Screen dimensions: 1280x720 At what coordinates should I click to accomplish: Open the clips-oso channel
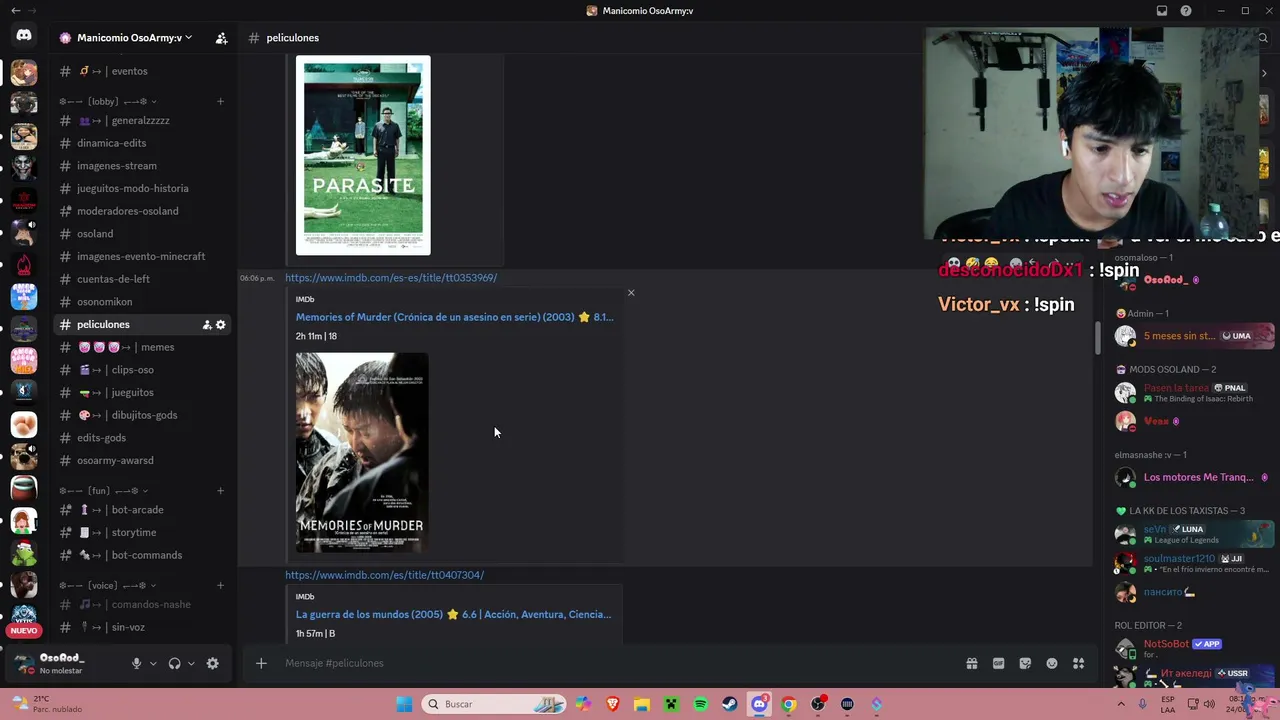tap(142, 370)
